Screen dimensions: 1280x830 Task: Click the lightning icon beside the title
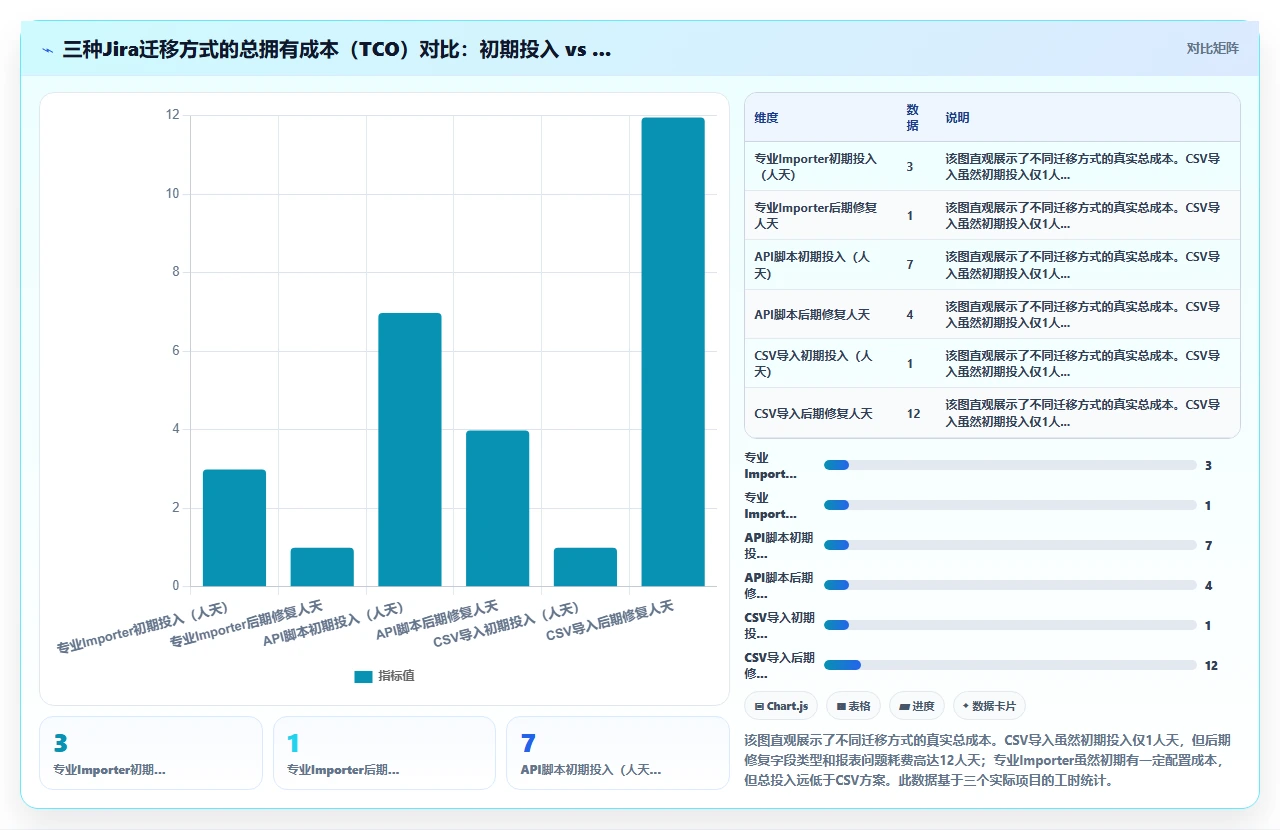[47, 50]
